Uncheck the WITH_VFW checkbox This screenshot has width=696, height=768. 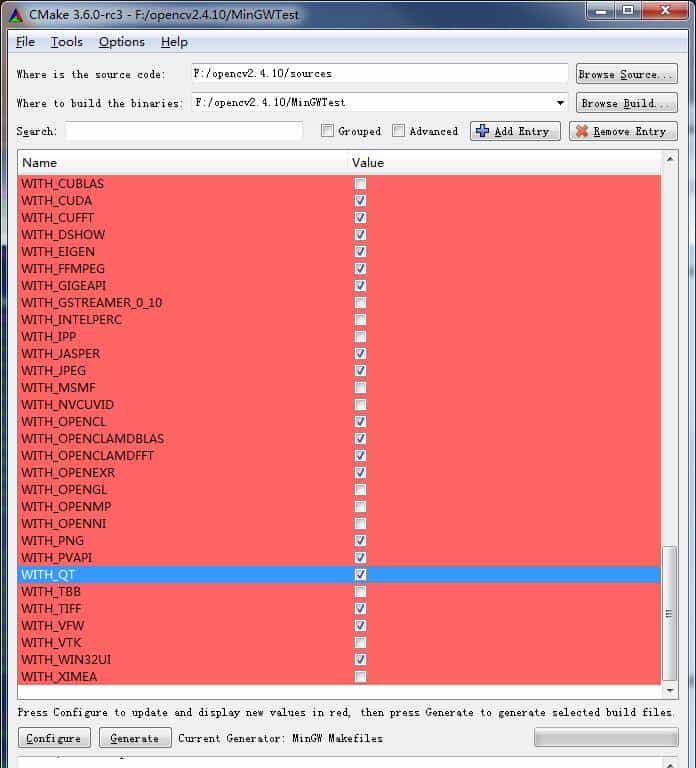point(360,625)
